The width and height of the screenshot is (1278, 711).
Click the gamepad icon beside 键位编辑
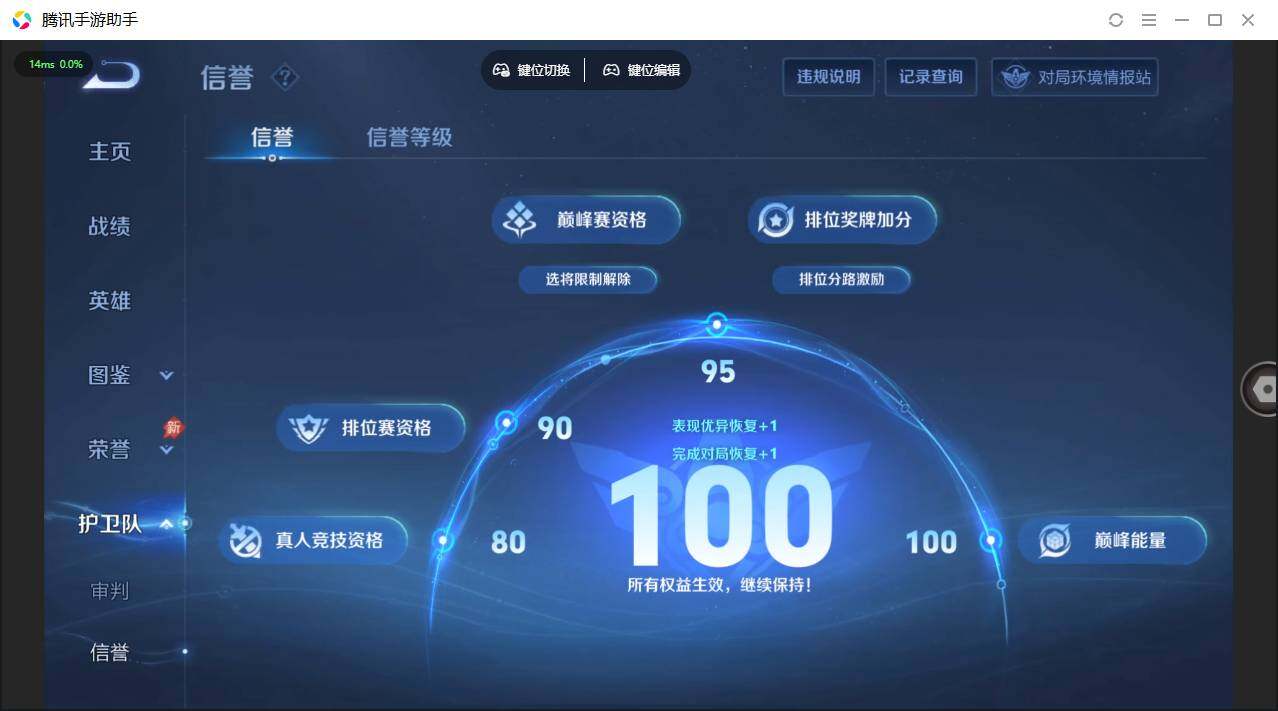(611, 70)
